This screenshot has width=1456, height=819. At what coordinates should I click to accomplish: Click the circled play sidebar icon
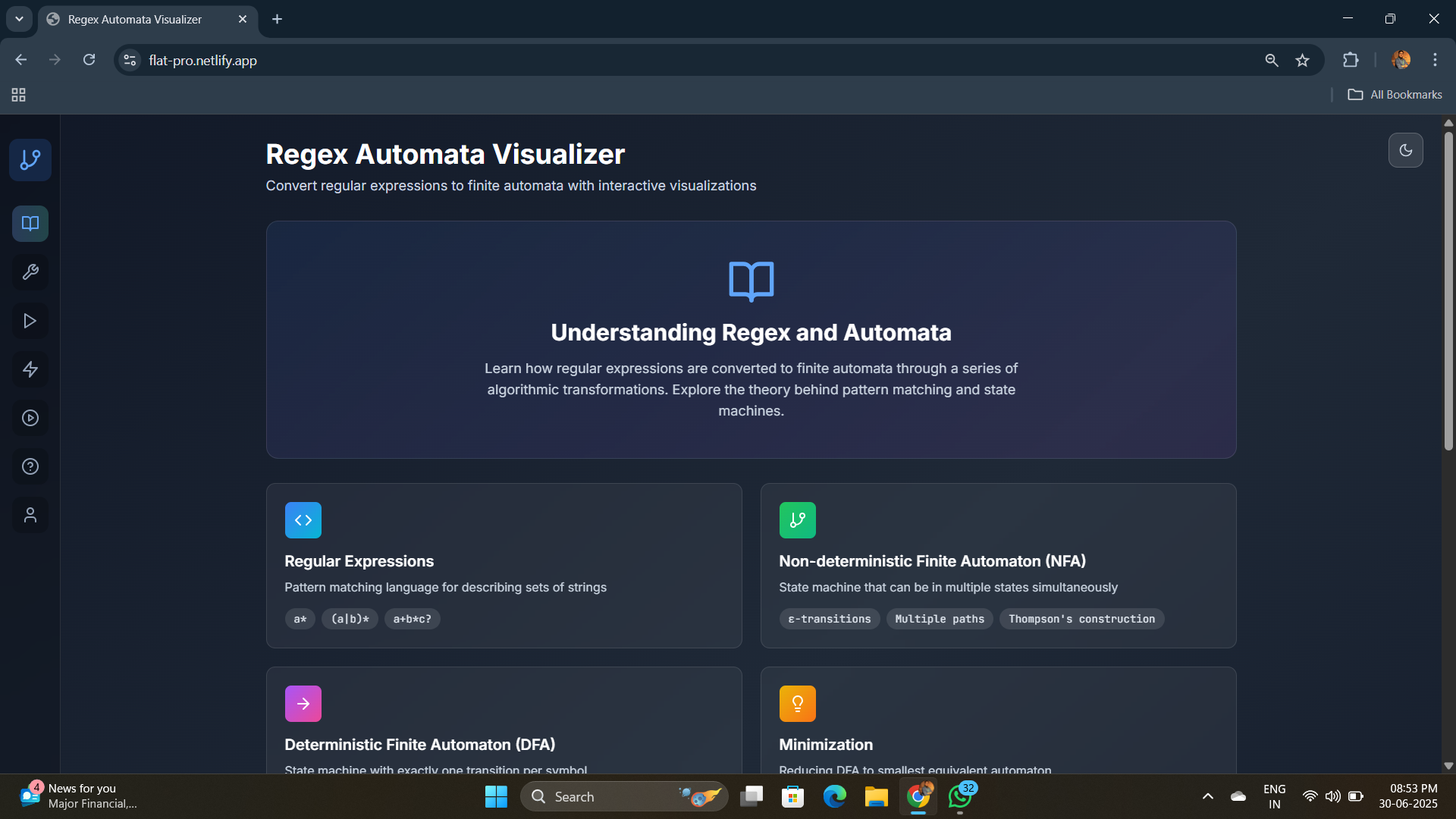click(30, 418)
